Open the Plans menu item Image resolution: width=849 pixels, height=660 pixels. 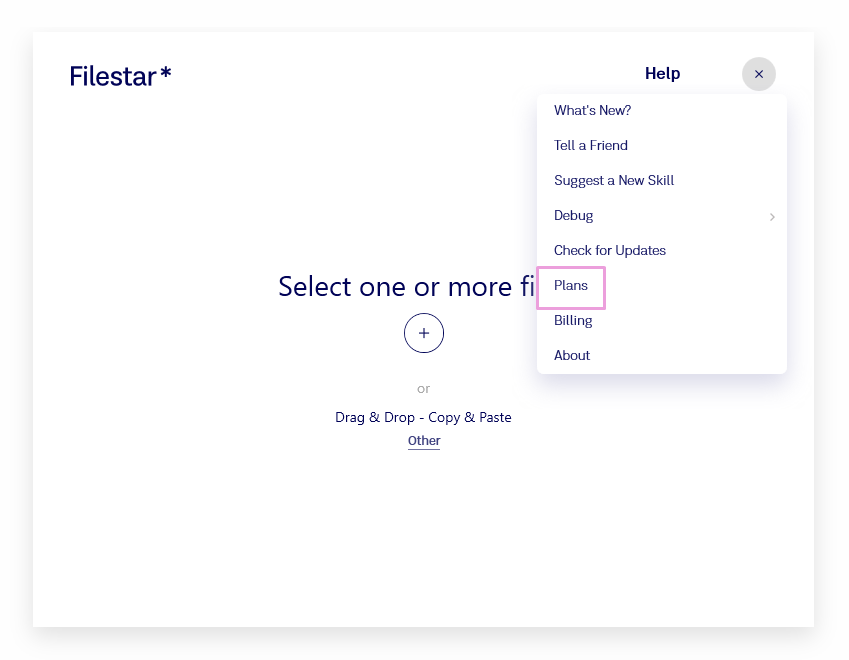pyautogui.click(x=571, y=286)
